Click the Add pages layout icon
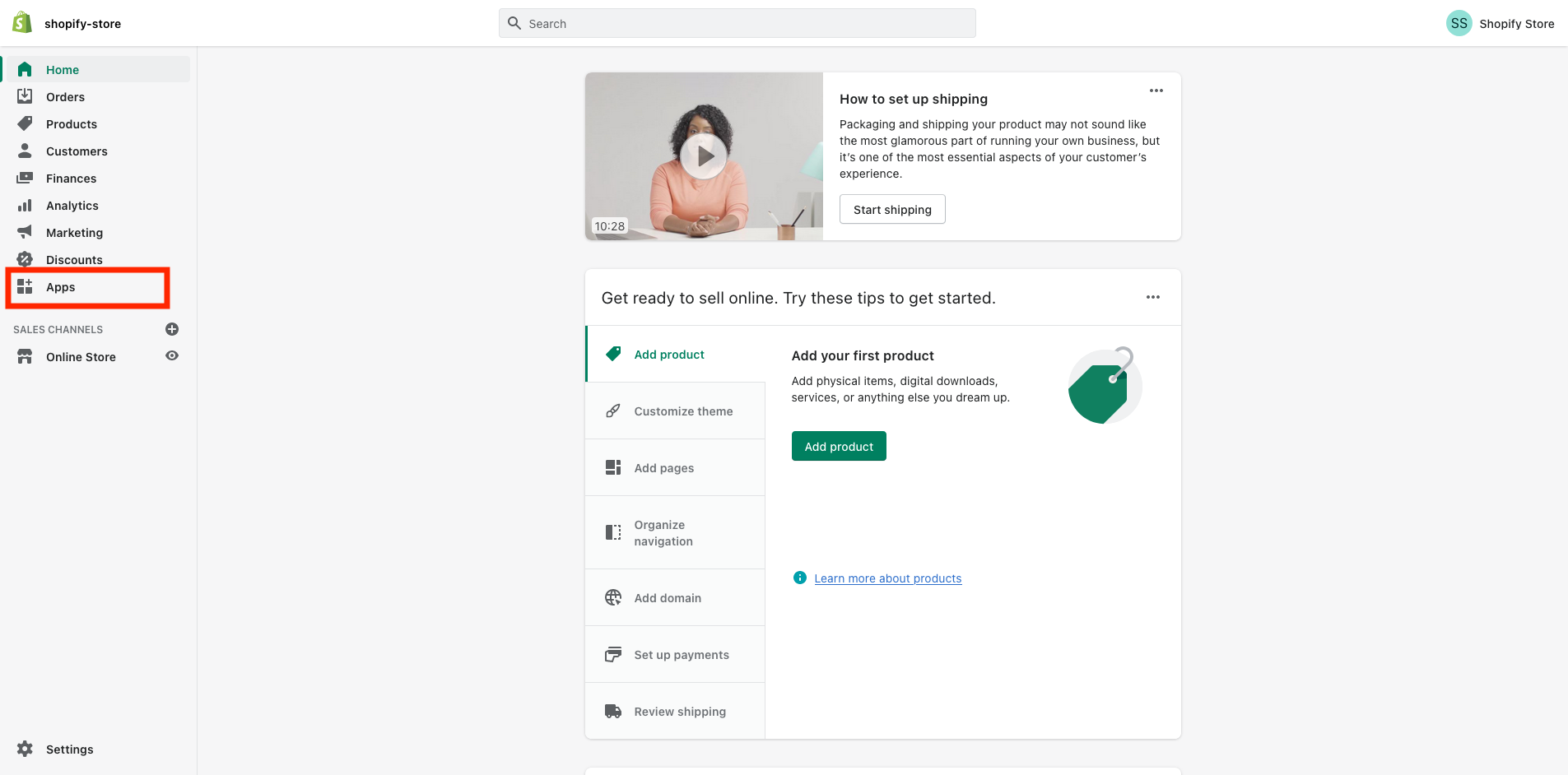1568x775 pixels. coord(613,467)
